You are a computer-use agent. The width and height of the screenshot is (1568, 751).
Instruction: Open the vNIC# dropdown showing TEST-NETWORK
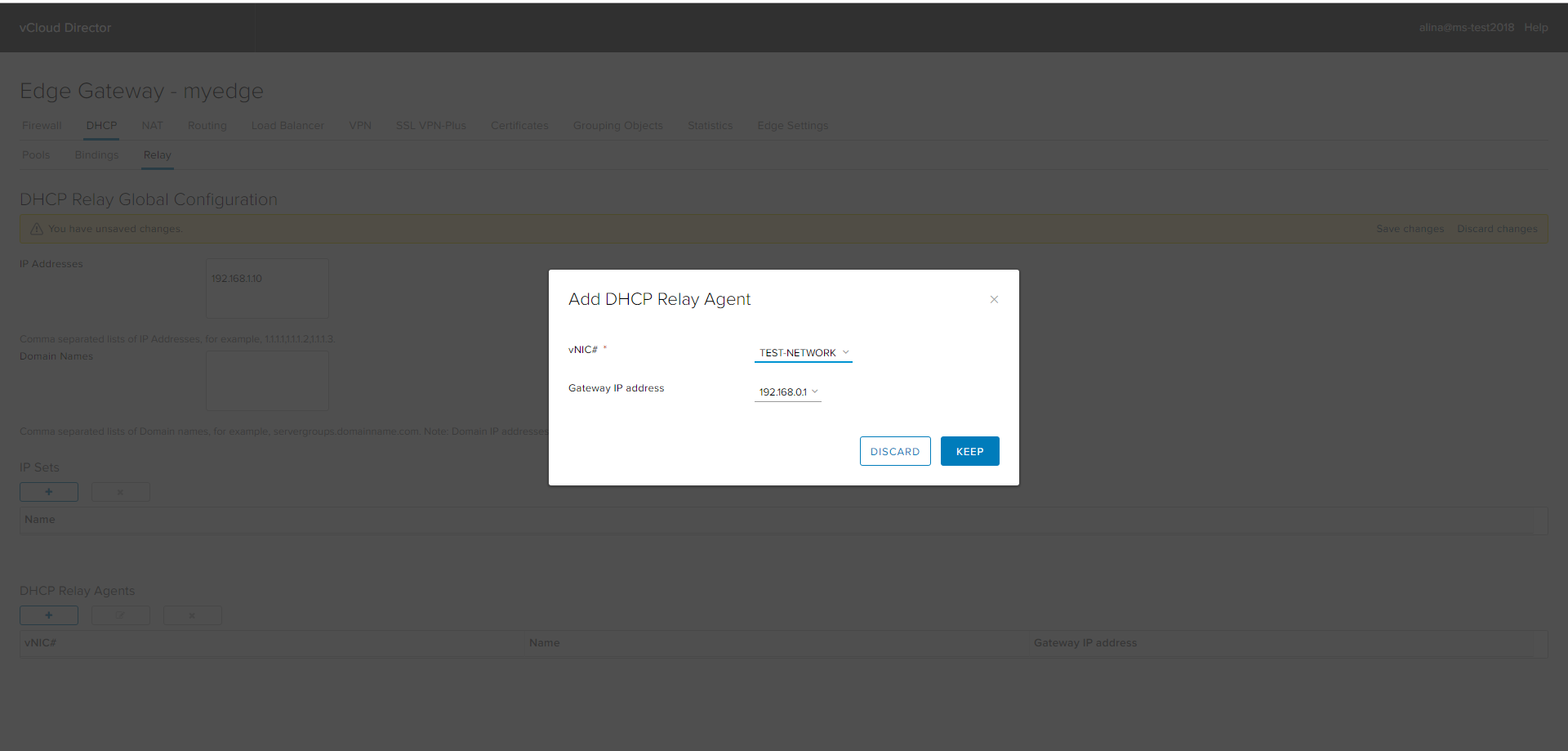click(847, 352)
